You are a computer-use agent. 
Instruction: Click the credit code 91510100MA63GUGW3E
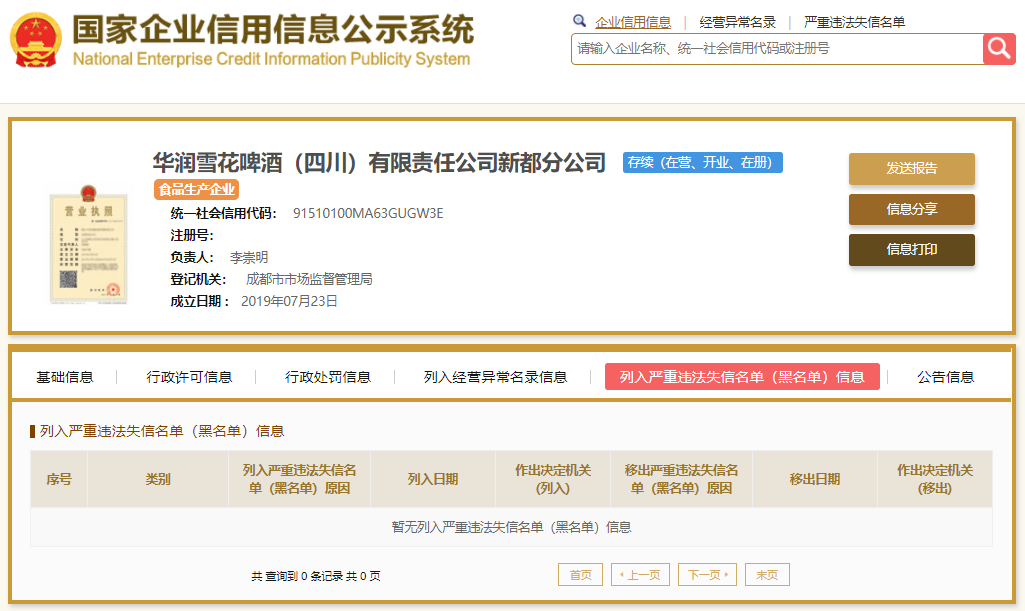coord(368,213)
